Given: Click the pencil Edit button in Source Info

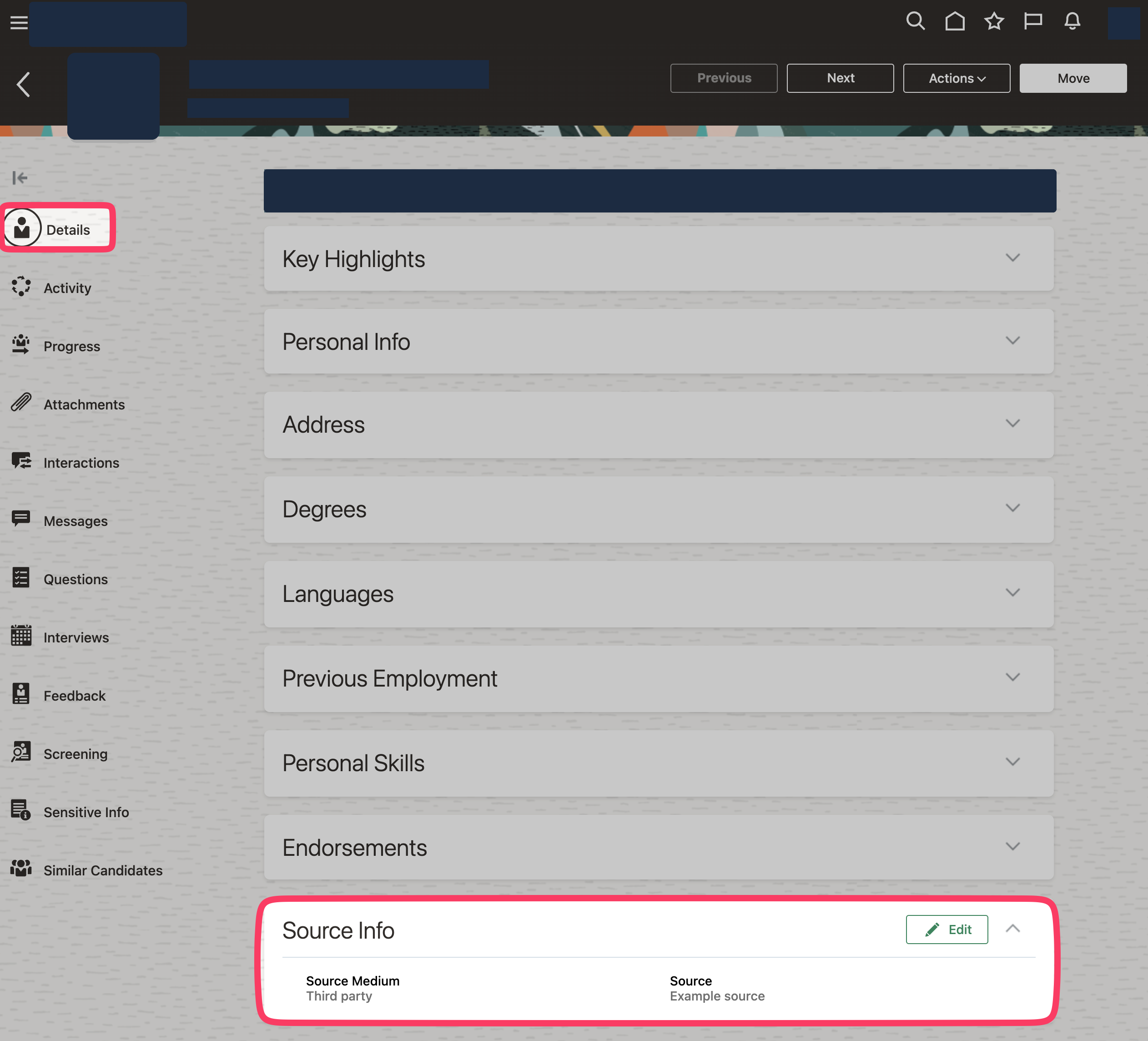Looking at the screenshot, I should 947,930.
